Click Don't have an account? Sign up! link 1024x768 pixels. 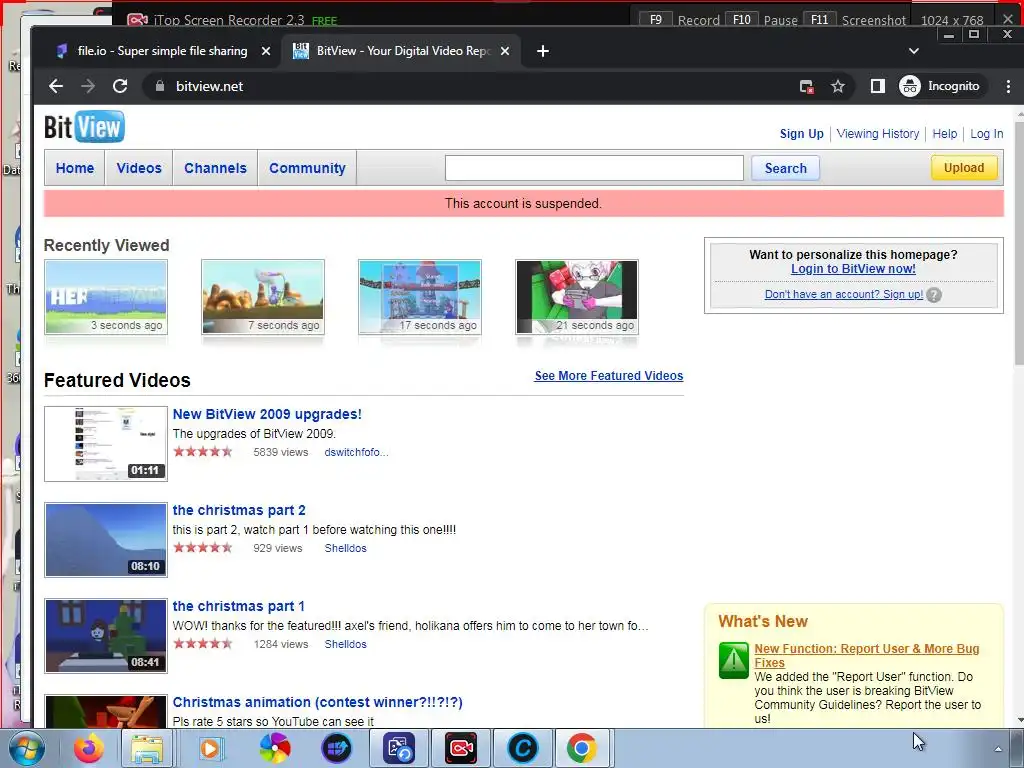coord(844,295)
